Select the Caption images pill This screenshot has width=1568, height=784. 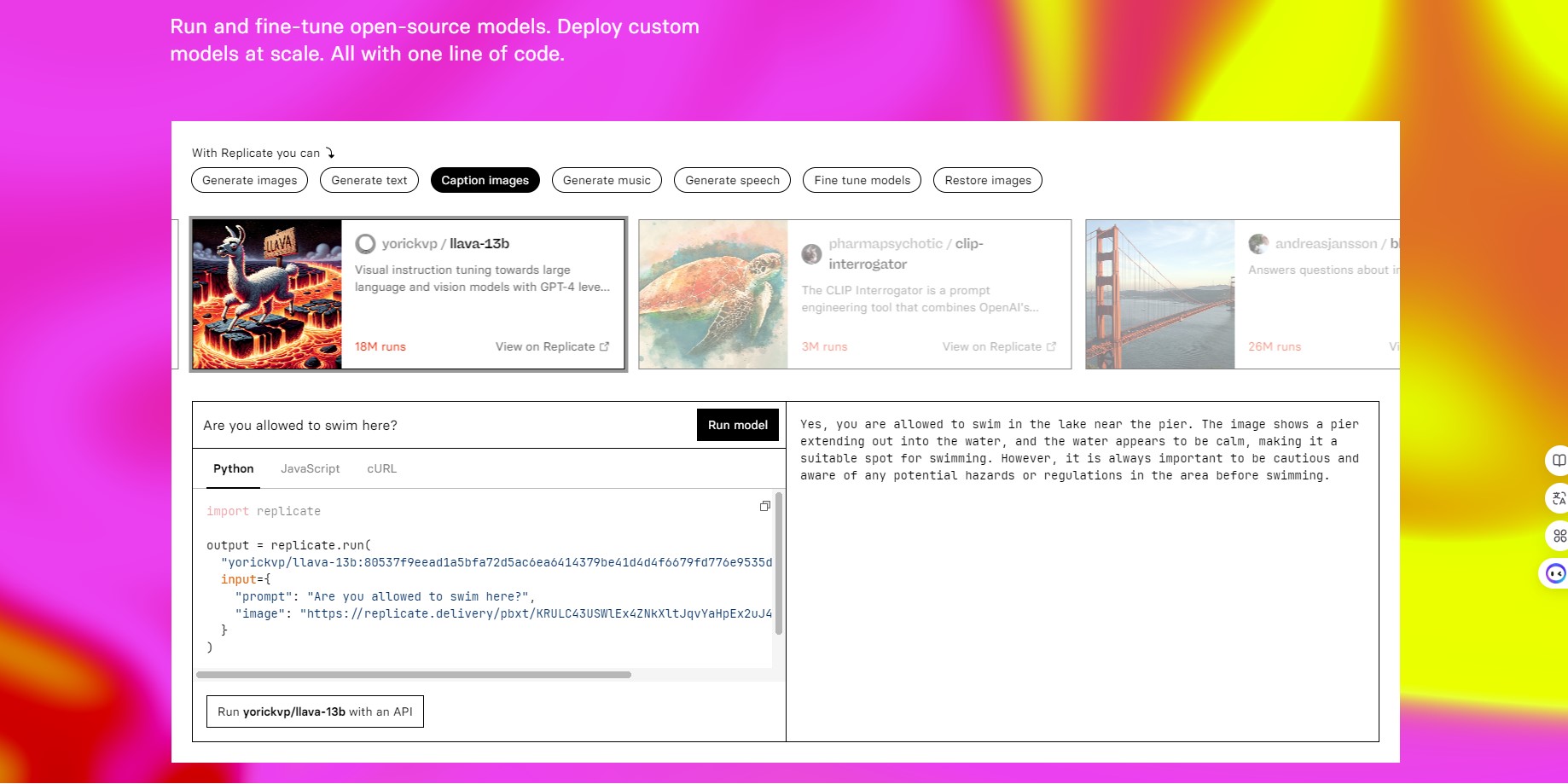(x=485, y=180)
